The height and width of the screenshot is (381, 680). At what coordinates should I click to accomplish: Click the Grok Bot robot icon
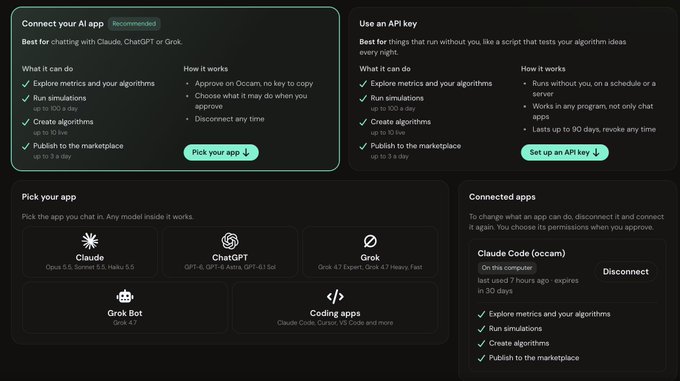(x=125, y=296)
